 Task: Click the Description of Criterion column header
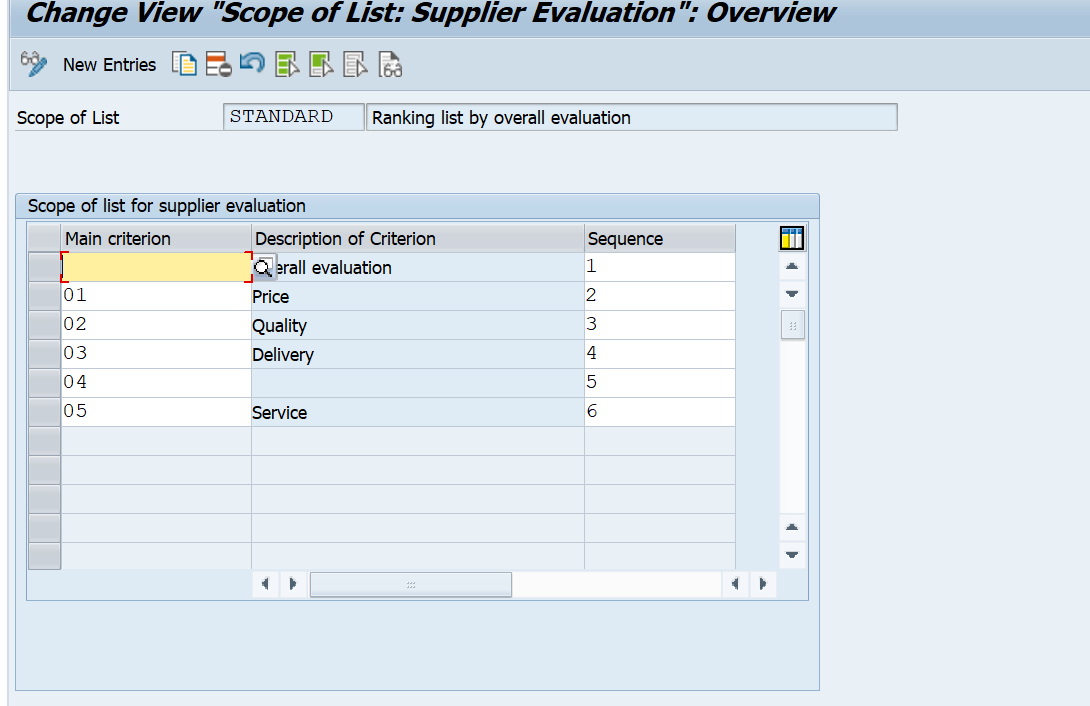click(418, 238)
